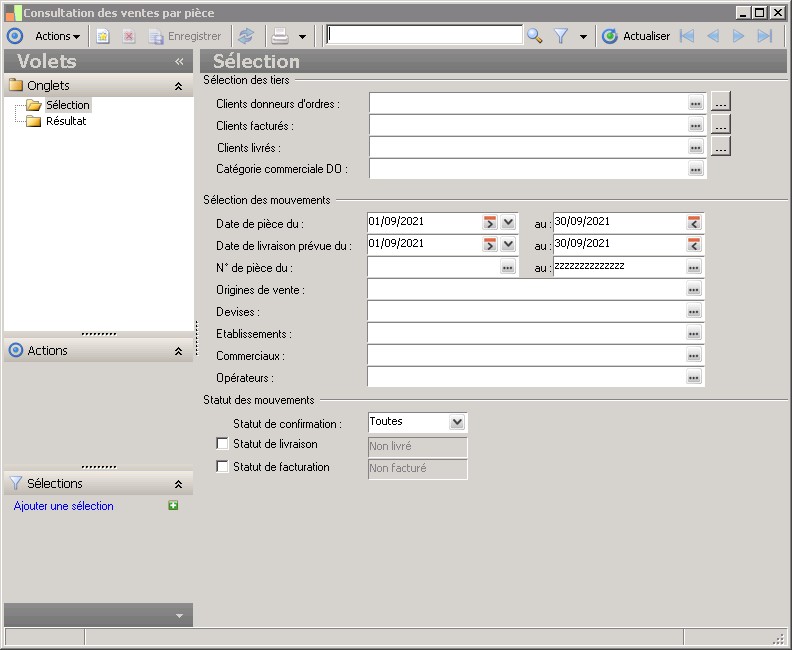Image resolution: width=792 pixels, height=650 pixels.
Task: Select the Sélection item in Onglets tree
Action: [67, 105]
